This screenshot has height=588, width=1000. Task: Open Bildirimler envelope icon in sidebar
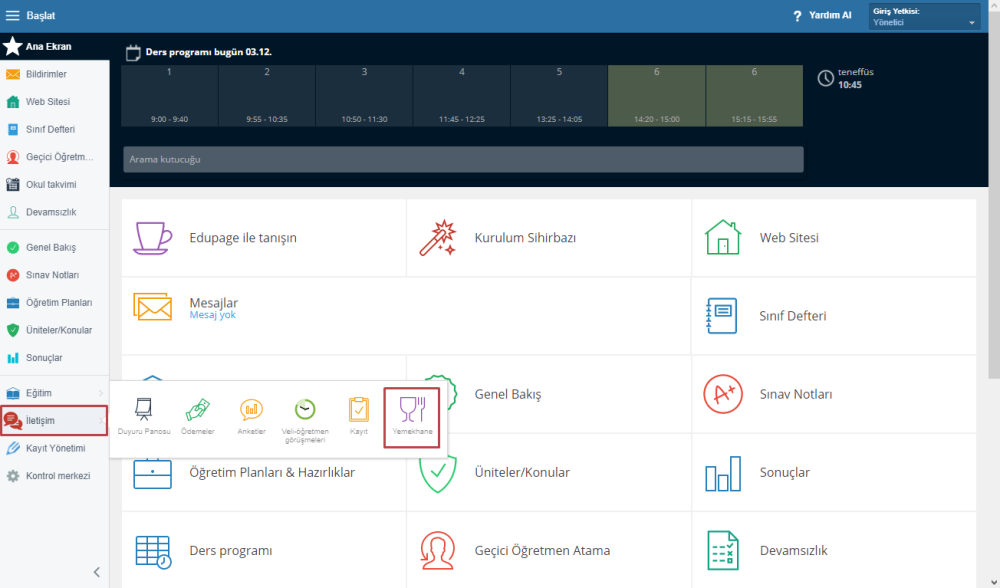[13, 74]
